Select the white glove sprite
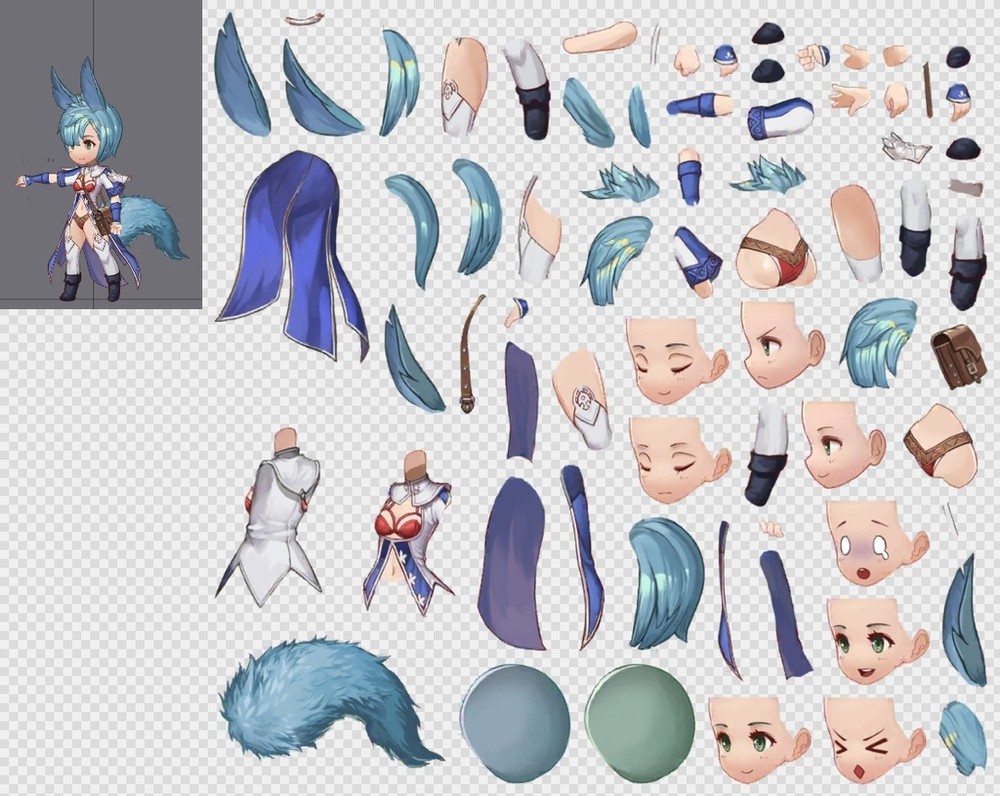 (x=907, y=147)
